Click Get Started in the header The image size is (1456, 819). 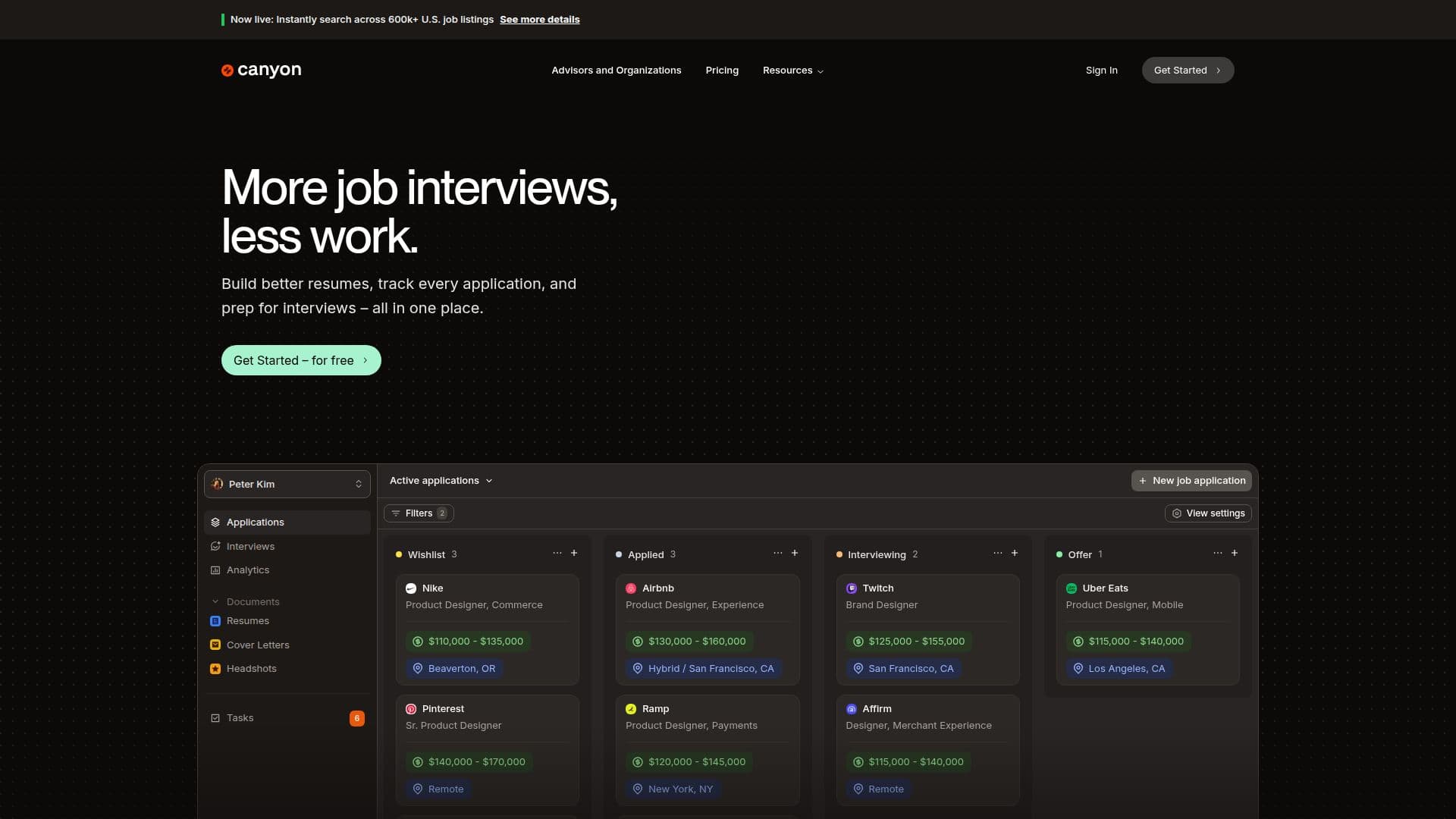pyautogui.click(x=1188, y=71)
